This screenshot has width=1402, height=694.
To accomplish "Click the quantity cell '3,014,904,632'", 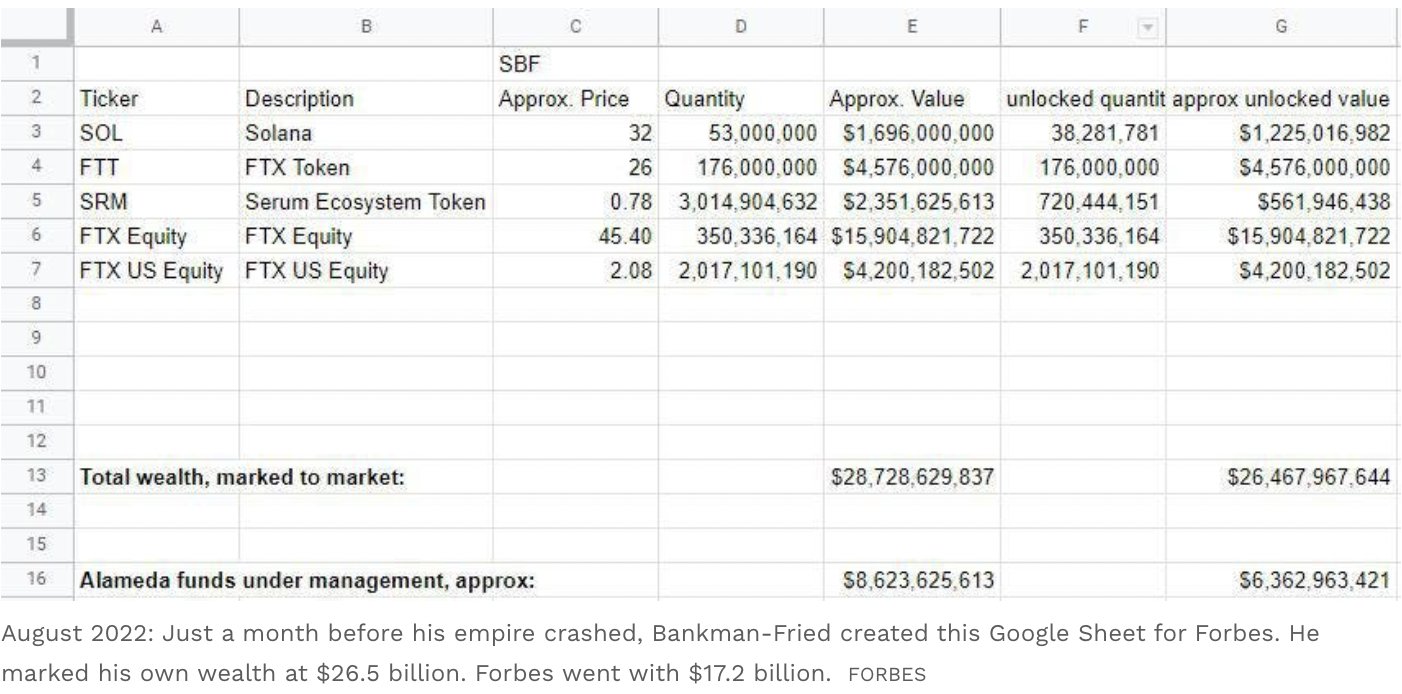I will click(740, 202).
